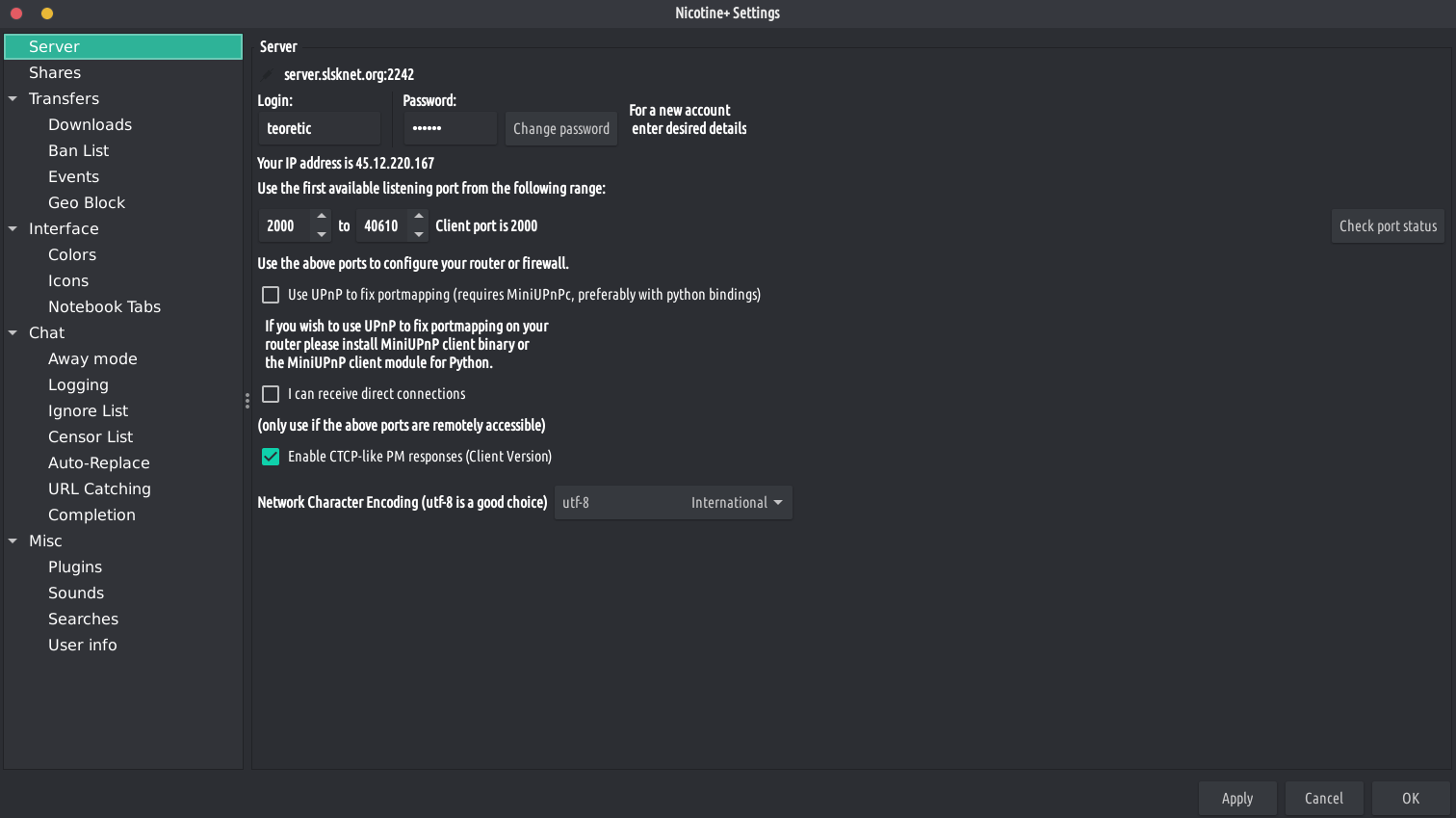Focus the Login username field
This screenshot has width=1456, height=818.
(x=319, y=129)
